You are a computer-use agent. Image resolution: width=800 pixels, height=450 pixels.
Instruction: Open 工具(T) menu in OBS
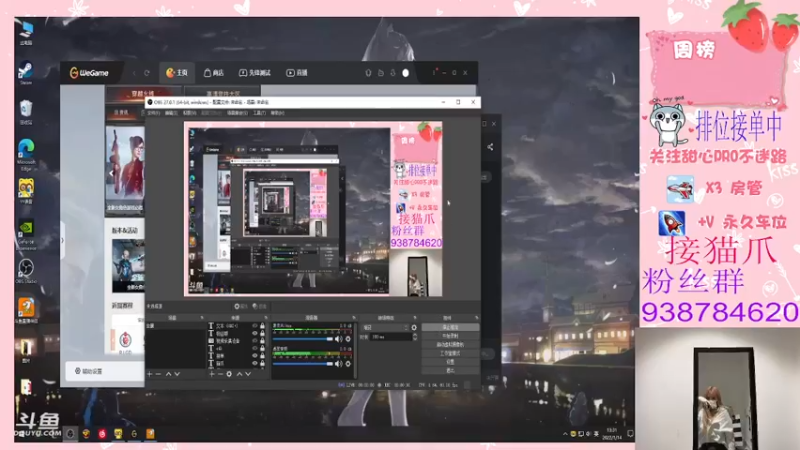tap(259, 113)
